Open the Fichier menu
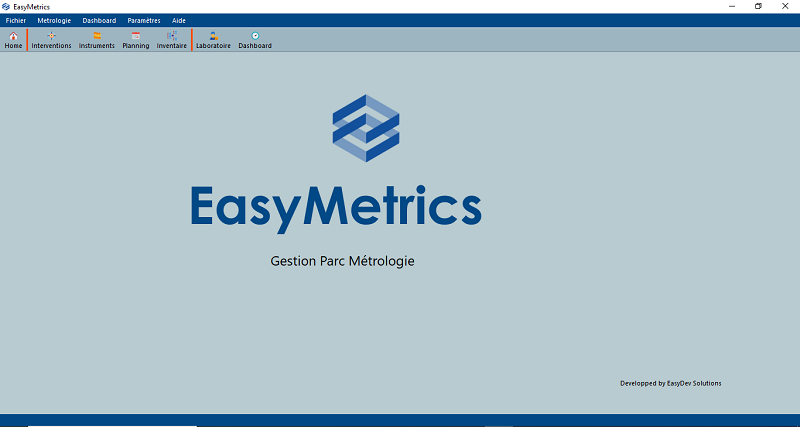This screenshot has width=800, height=427. (x=16, y=20)
